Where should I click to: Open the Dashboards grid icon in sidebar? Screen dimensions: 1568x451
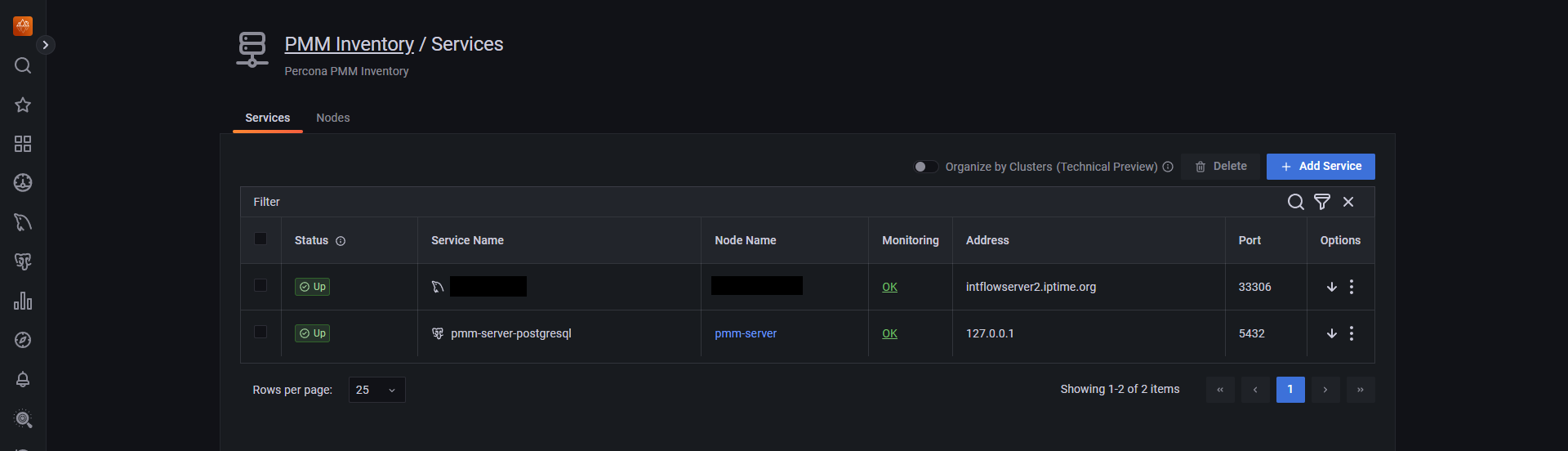click(x=23, y=144)
